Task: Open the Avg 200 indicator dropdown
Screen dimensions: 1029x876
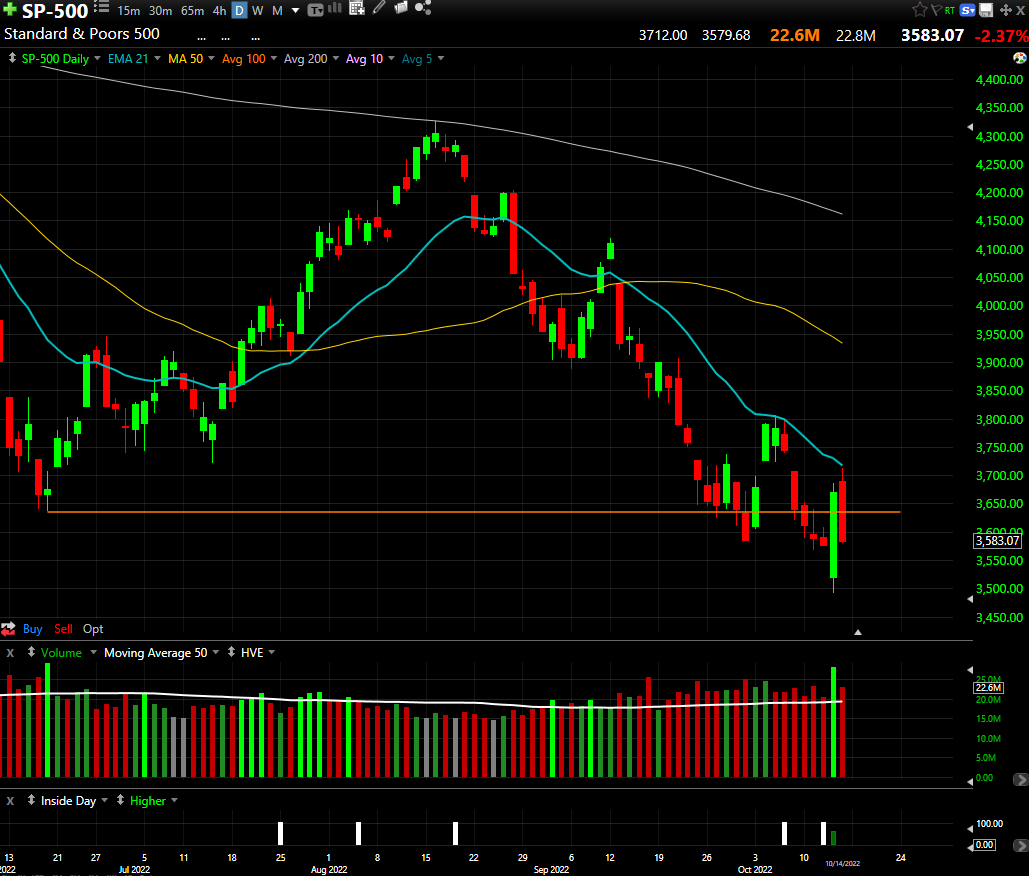Action: click(x=336, y=58)
